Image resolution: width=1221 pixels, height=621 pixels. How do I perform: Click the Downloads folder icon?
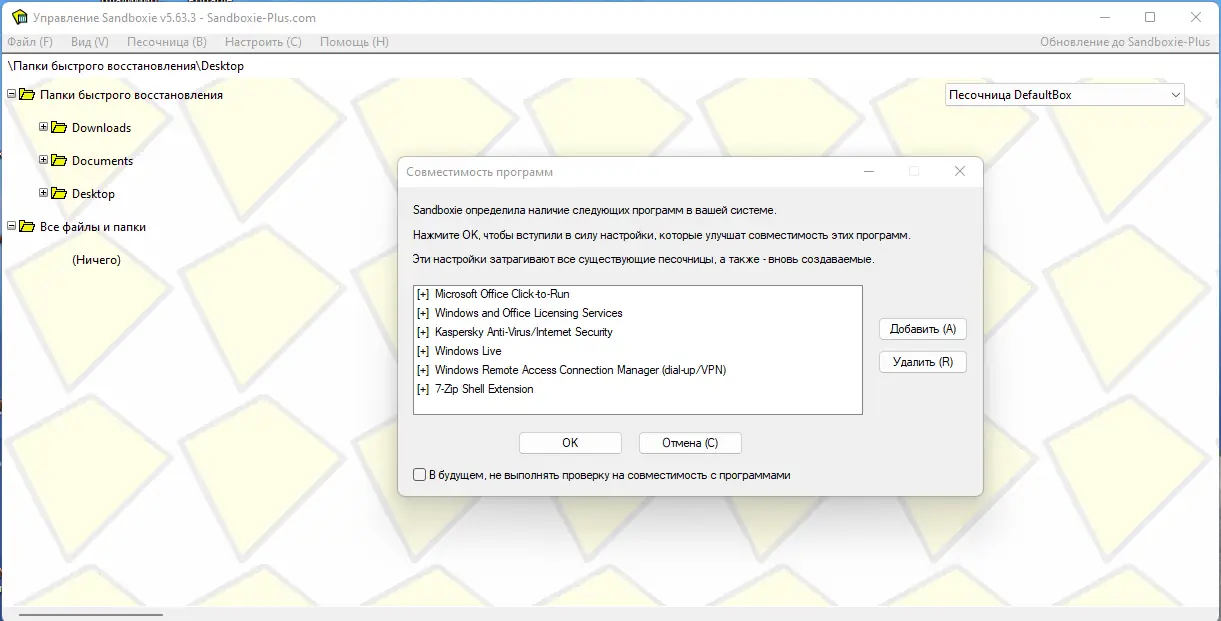59,128
